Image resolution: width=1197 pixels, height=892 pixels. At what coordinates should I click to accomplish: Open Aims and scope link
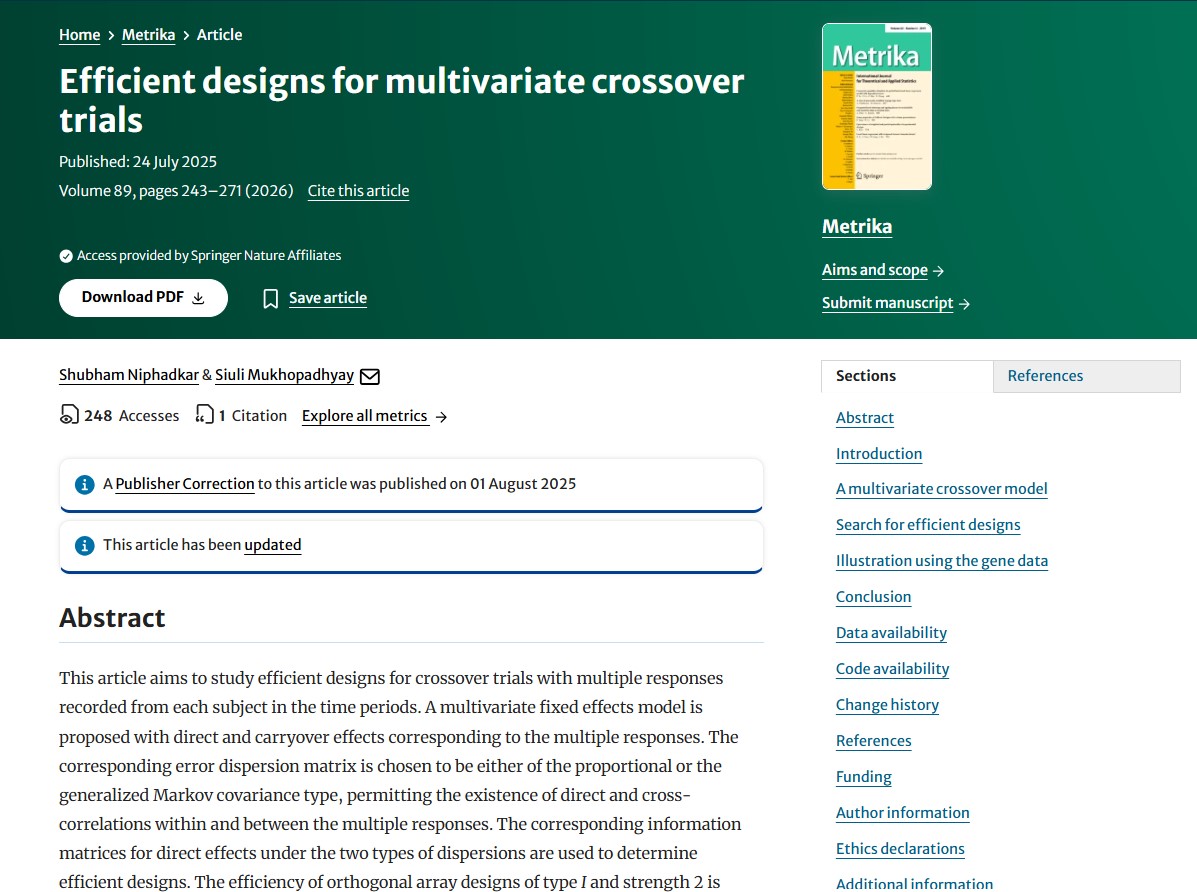pos(875,270)
